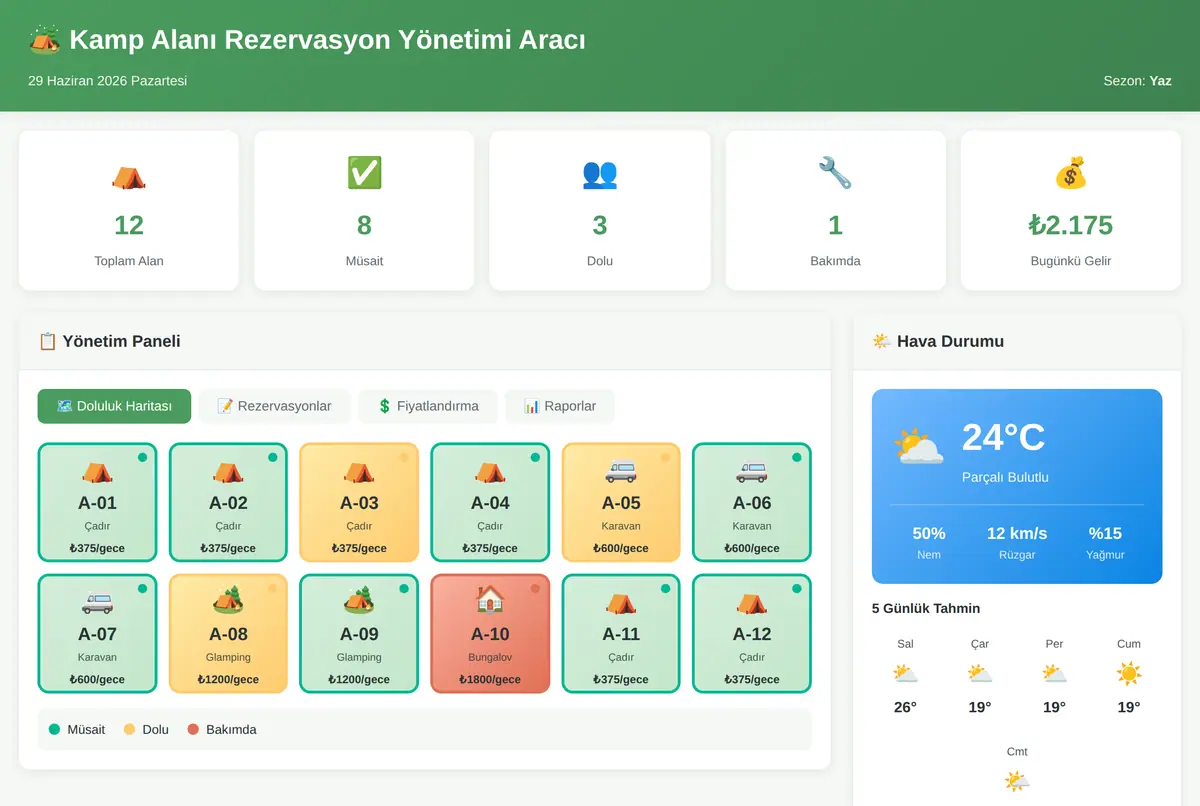Switch to the Raporlar tab
The height and width of the screenshot is (806, 1200).
pyautogui.click(x=560, y=406)
